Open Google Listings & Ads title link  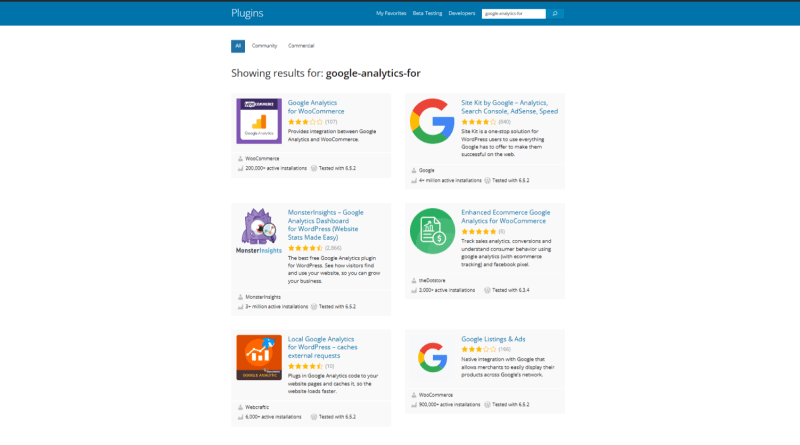pyautogui.click(x=493, y=339)
